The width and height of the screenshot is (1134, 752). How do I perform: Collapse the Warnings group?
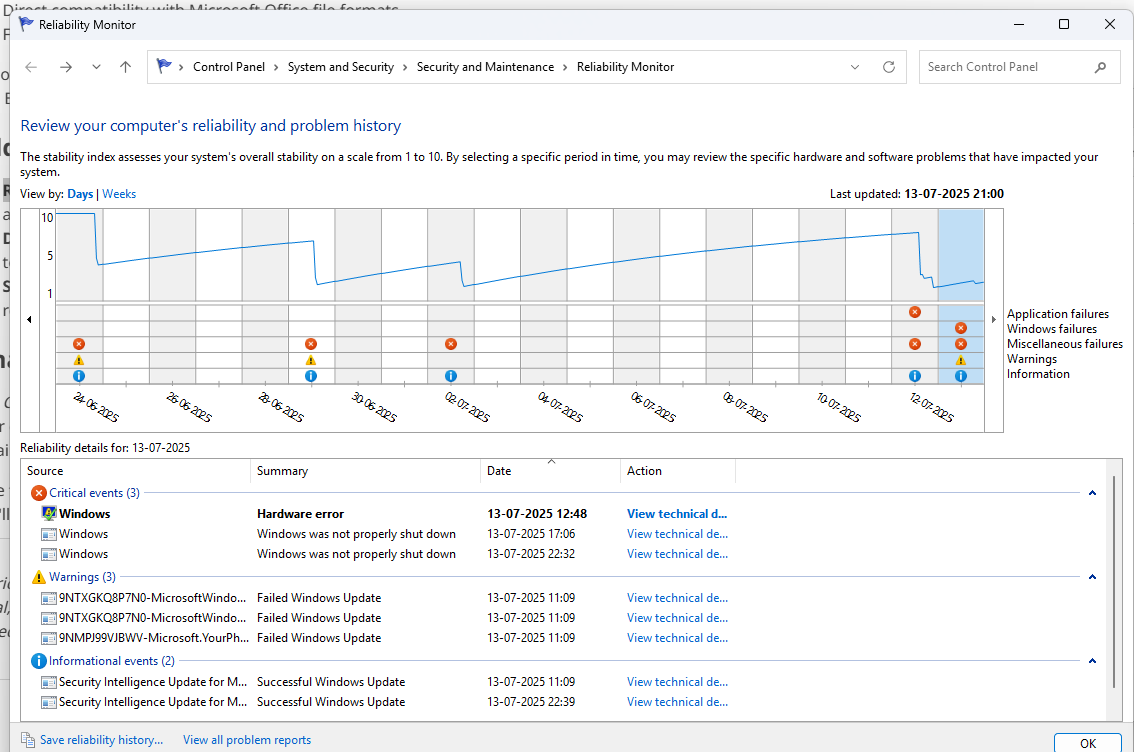pyautogui.click(x=1092, y=577)
